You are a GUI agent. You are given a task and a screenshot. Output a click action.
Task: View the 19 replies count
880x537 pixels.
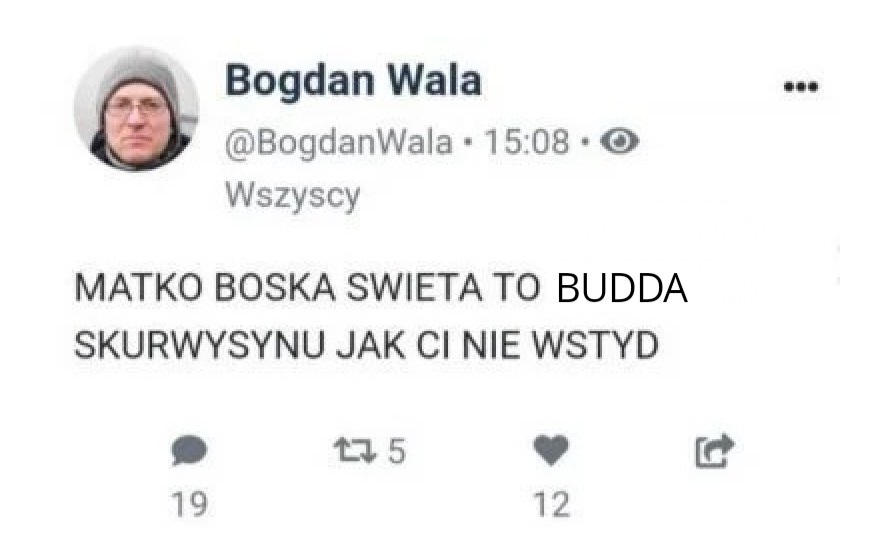tap(190, 504)
